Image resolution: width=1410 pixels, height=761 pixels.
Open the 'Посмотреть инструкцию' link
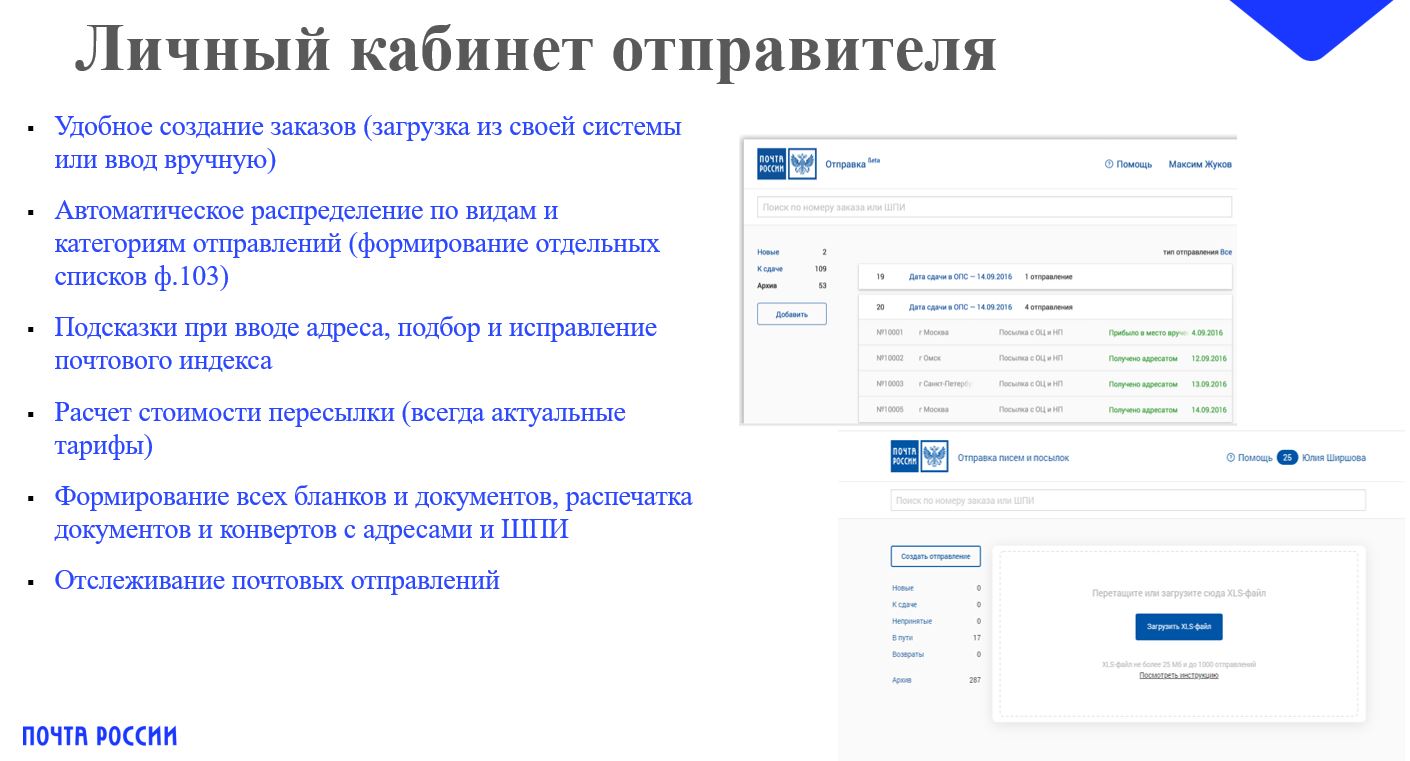(x=1178, y=676)
